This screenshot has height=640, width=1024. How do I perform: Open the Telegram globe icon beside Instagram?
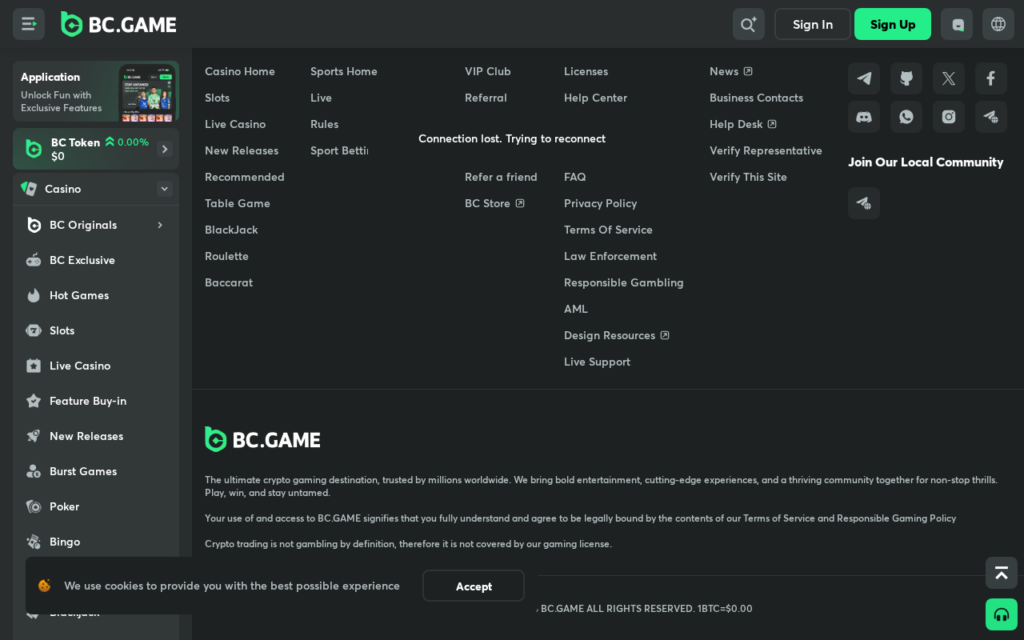tap(991, 117)
